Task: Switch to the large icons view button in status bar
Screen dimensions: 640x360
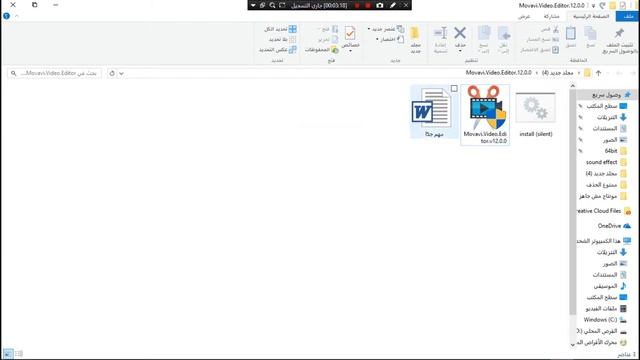Action: point(8,353)
